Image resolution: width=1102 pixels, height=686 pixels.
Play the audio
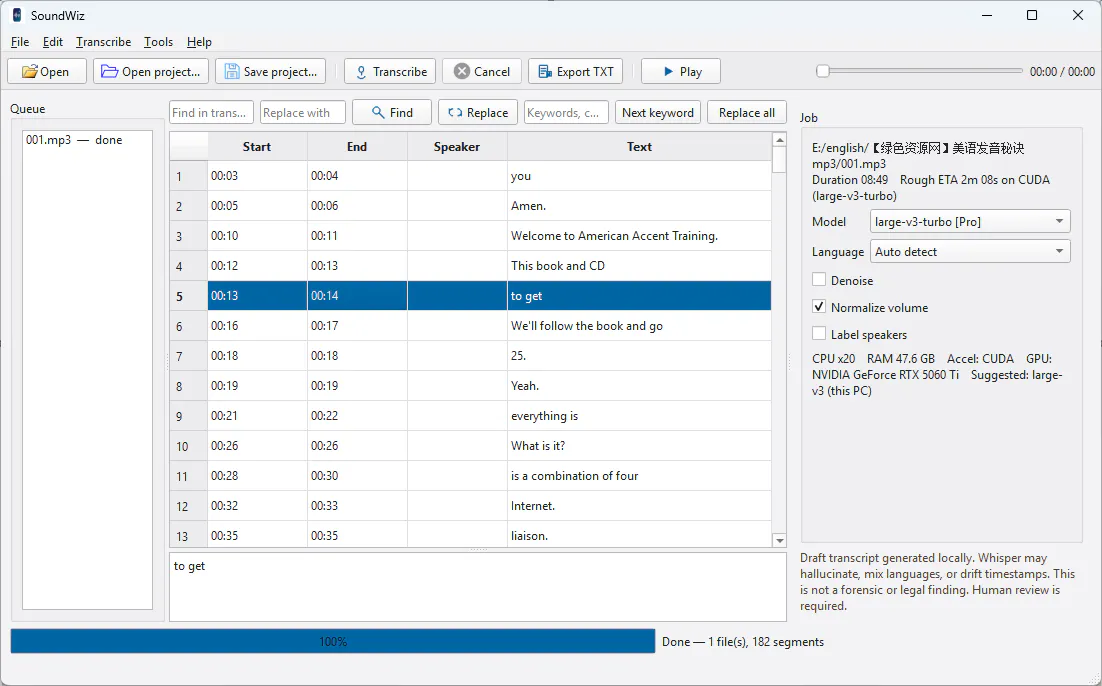click(x=681, y=72)
